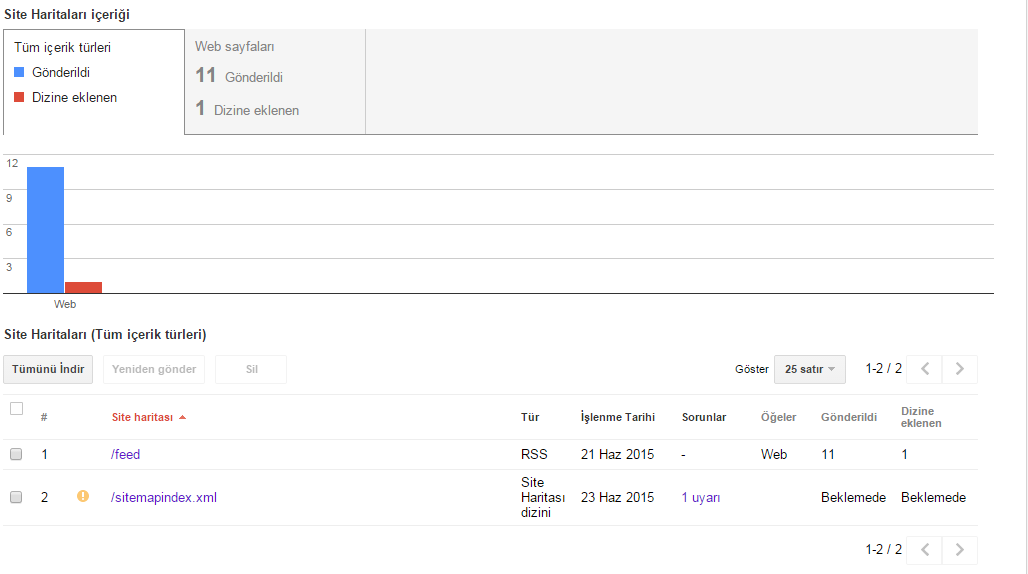Click the bottom next page arrow
The height and width of the screenshot is (574, 1028).
tap(960, 550)
